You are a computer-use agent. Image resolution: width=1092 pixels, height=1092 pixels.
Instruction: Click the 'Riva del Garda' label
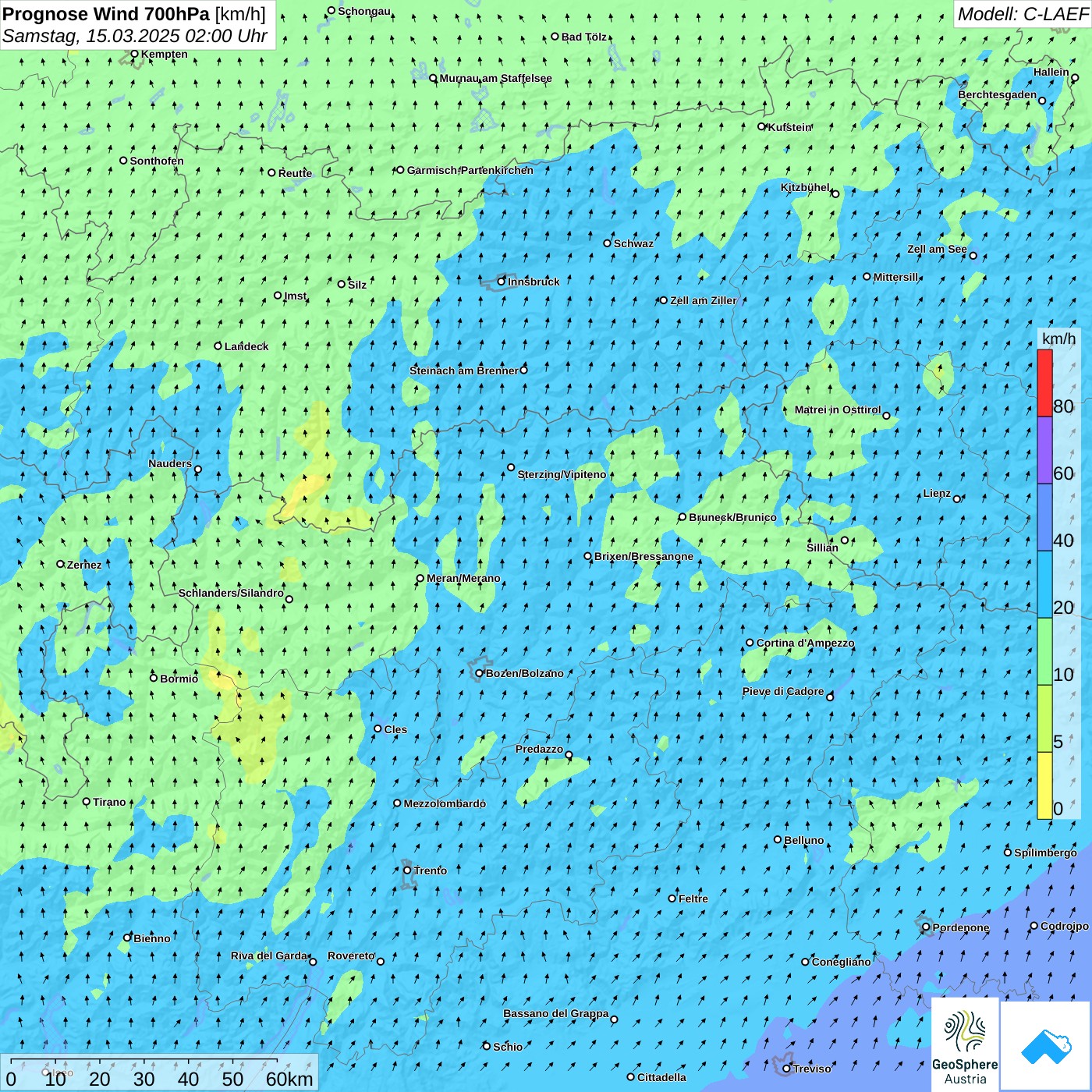pyautogui.click(x=269, y=955)
